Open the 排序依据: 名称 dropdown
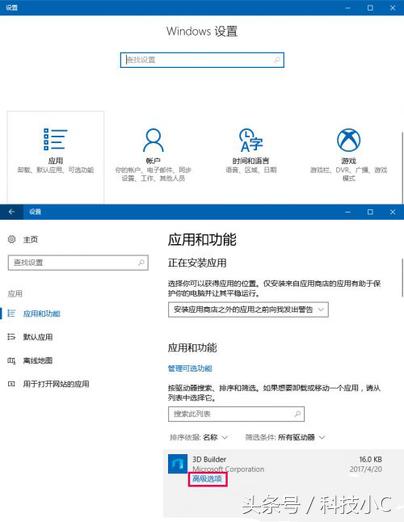This screenshot has height=522, width=404. 199,437
